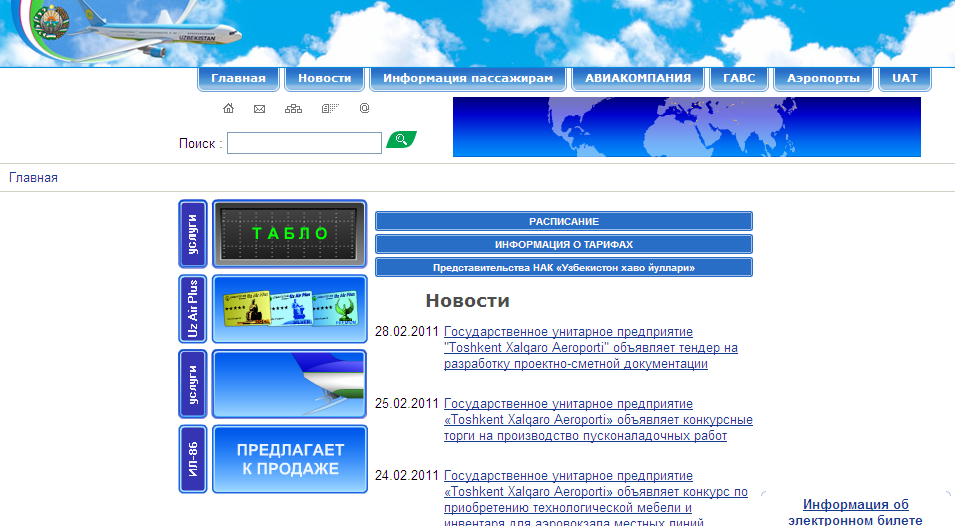Screen dimensions: 955x526
Task: Click into the Поиск search field
Action: point(305,143)
